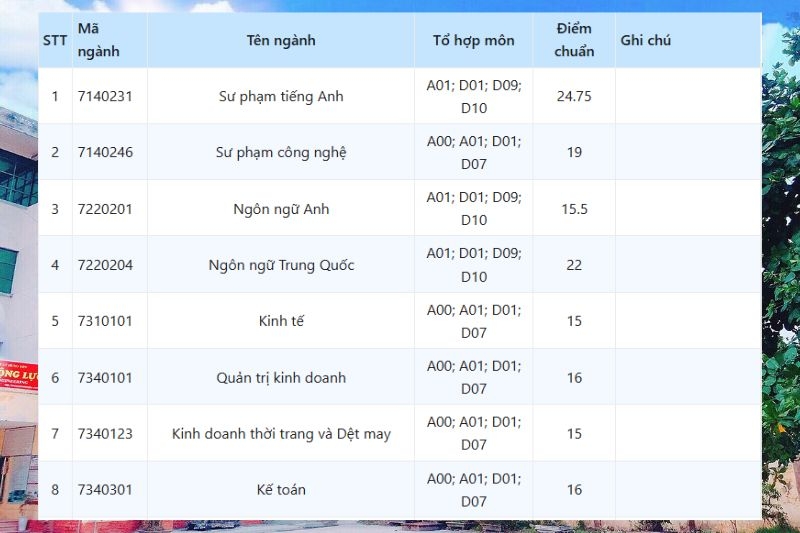Screen dimensions: 800x533
Task: Click the STT column header
Action: (x=55, y=40)
